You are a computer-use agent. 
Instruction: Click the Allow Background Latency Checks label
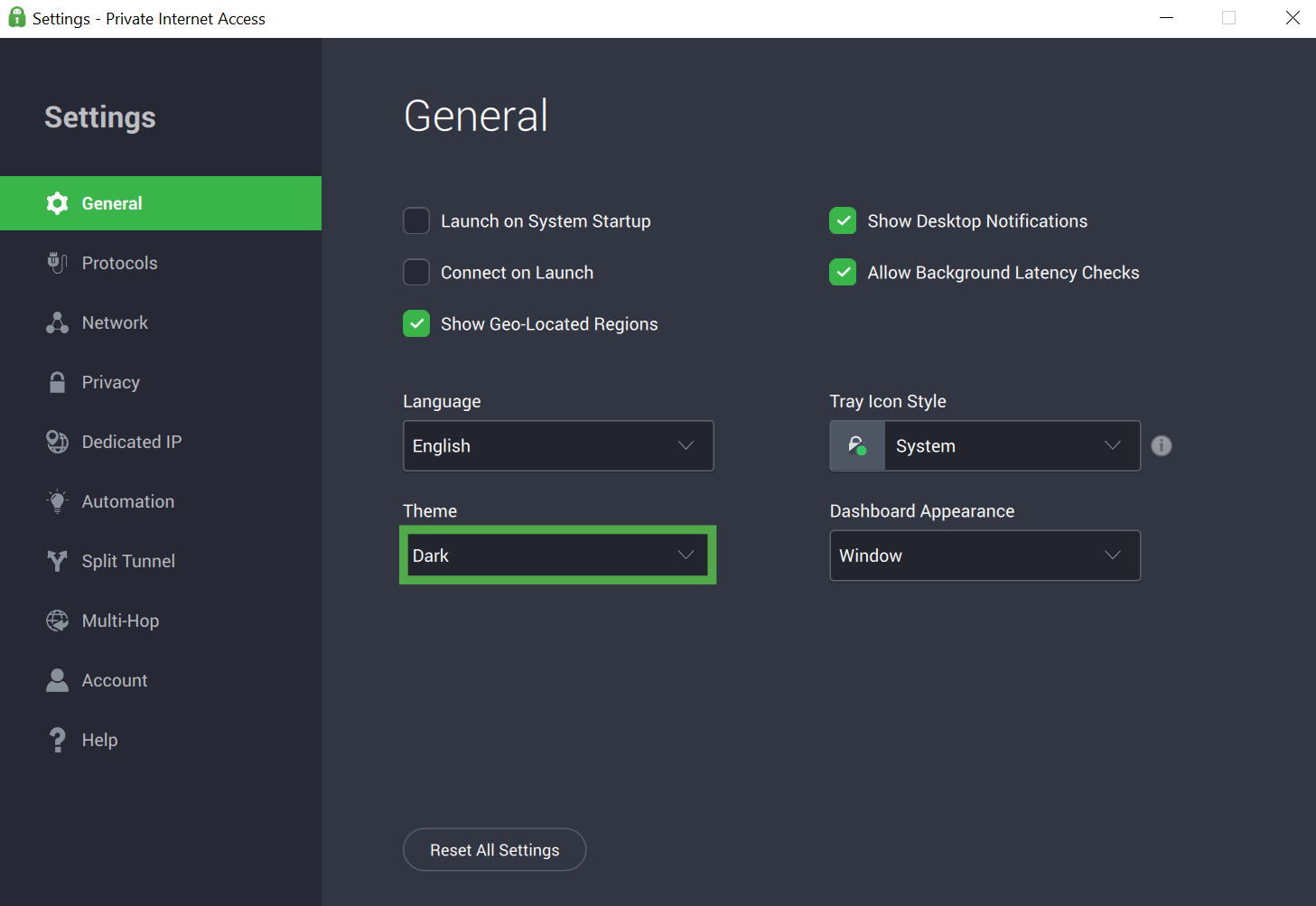[1003, 273]
